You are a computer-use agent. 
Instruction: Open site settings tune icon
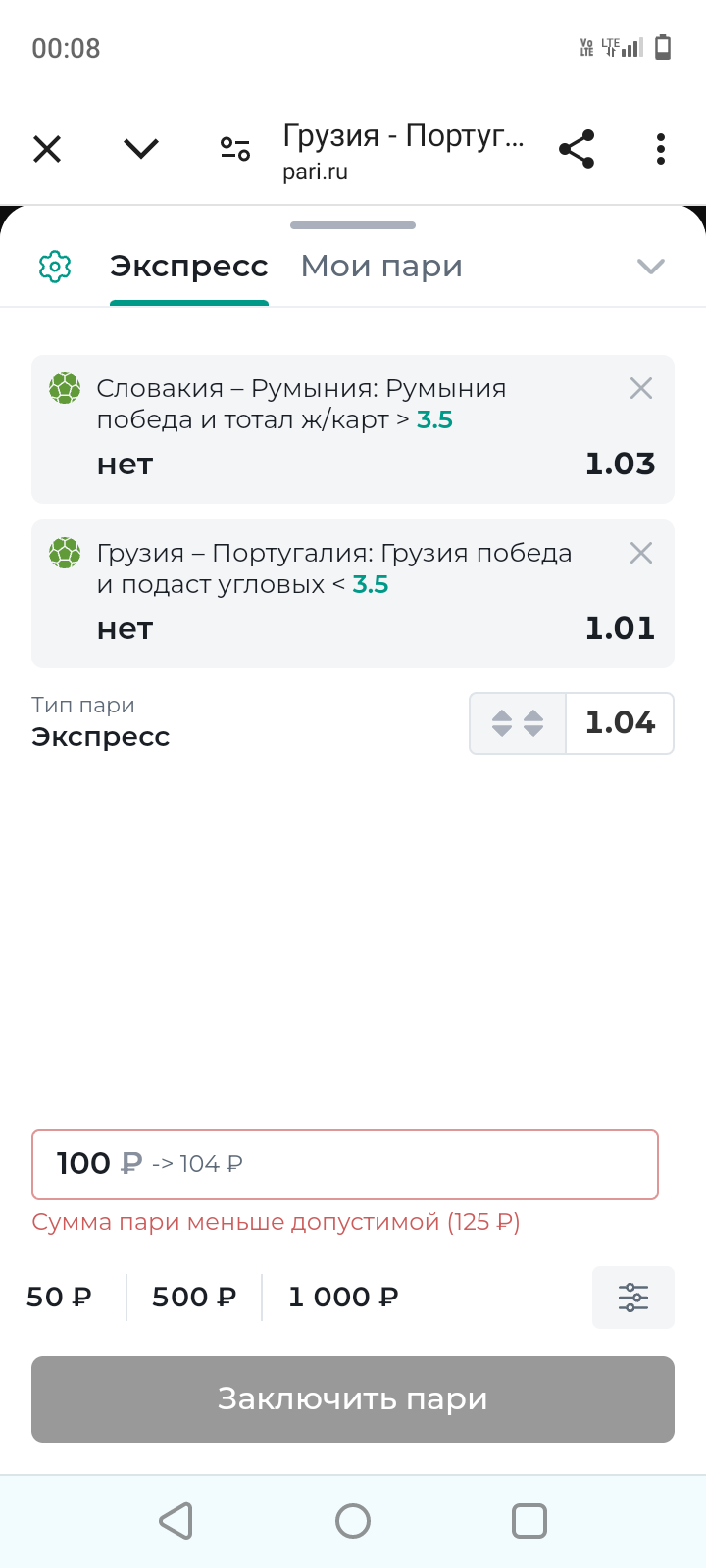pos(235,149)
